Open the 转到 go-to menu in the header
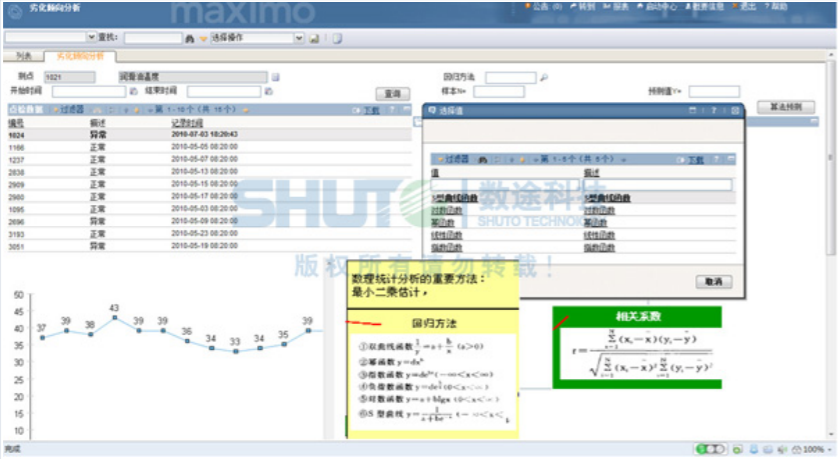The height and width of the screenshot is (459, 838). point(583,6)
